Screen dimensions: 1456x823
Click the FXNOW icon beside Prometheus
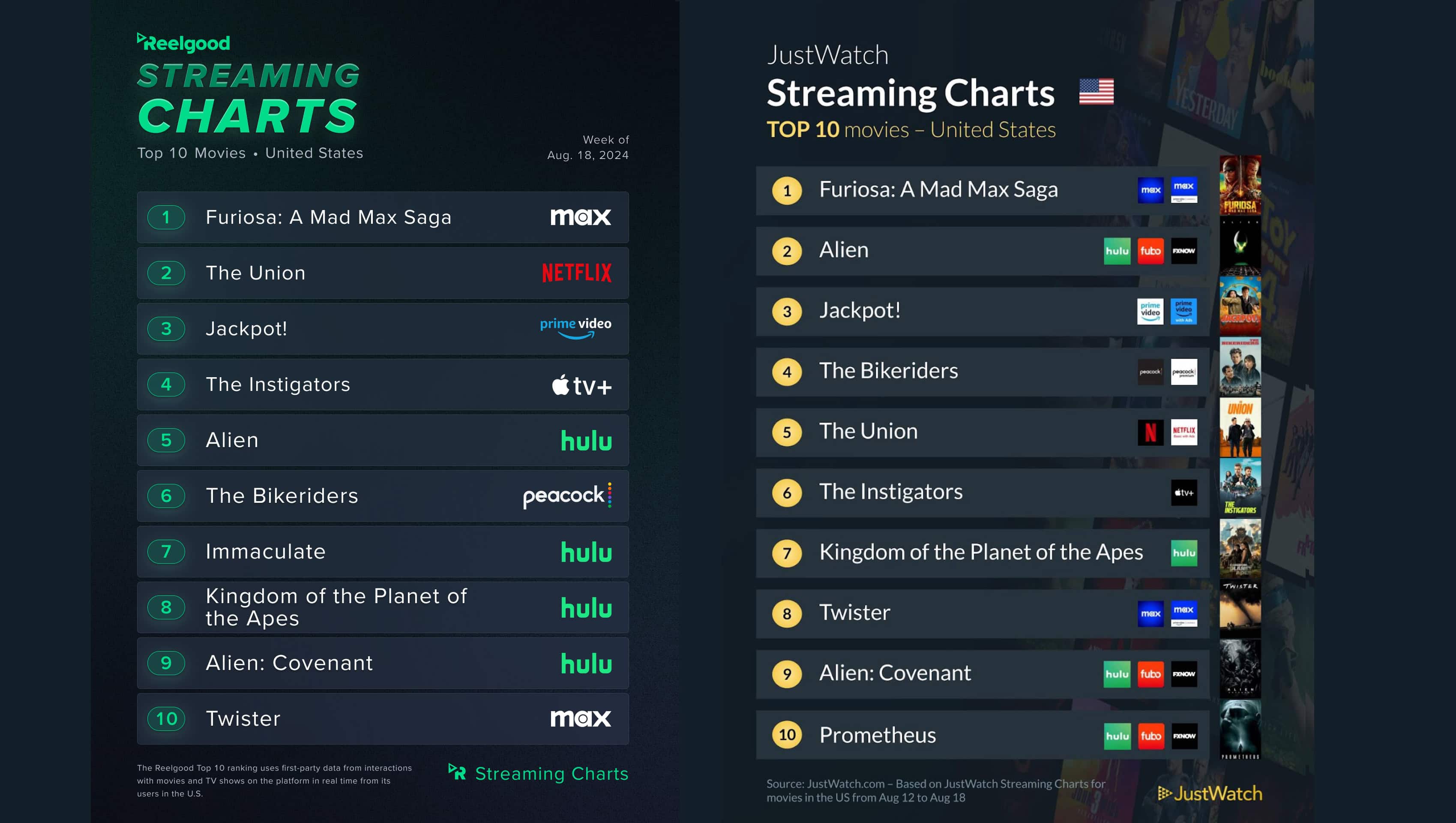(x=1184, y=736)
